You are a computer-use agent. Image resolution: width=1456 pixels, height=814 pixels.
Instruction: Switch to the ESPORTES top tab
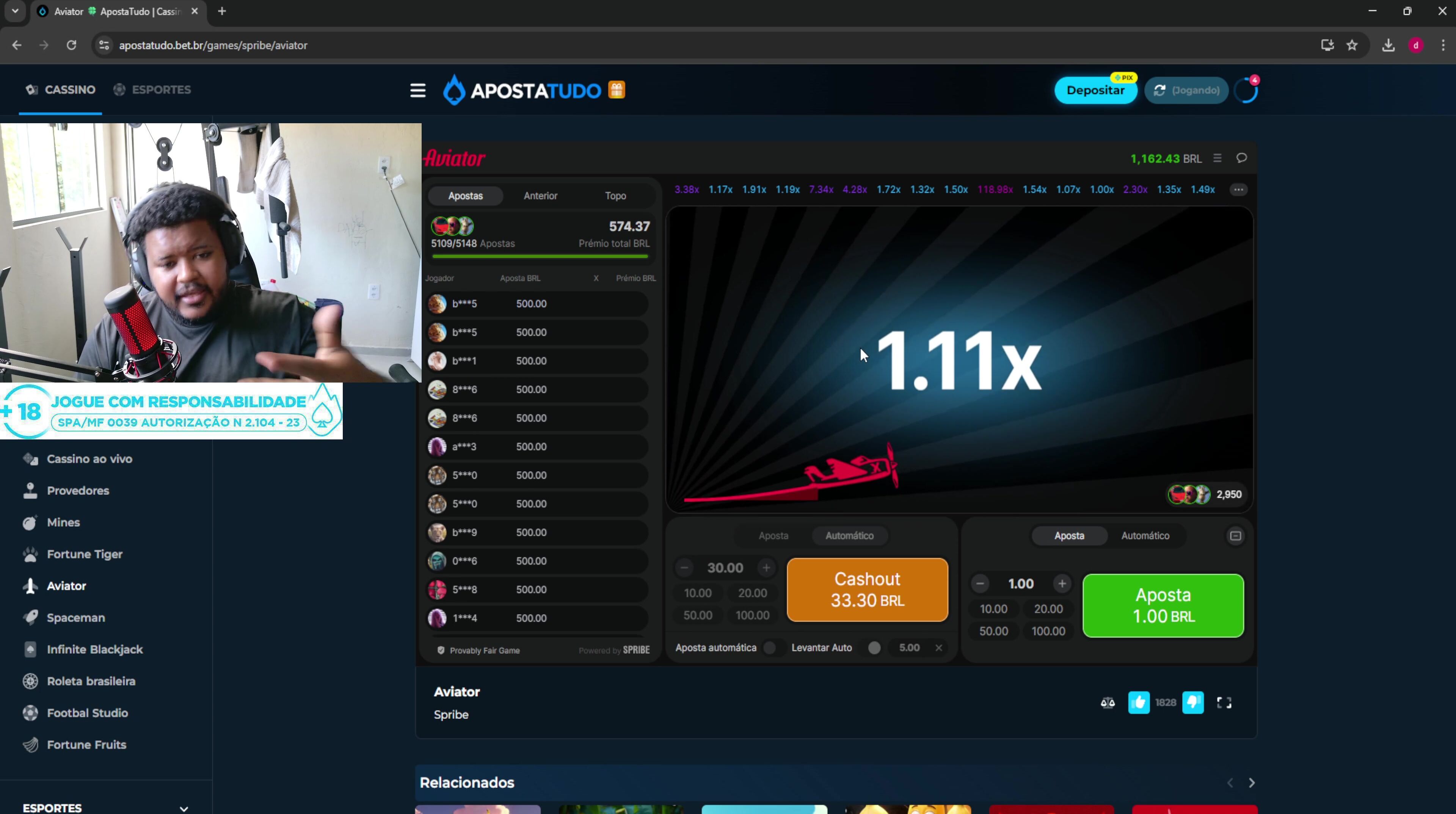(x=152, y=90)
